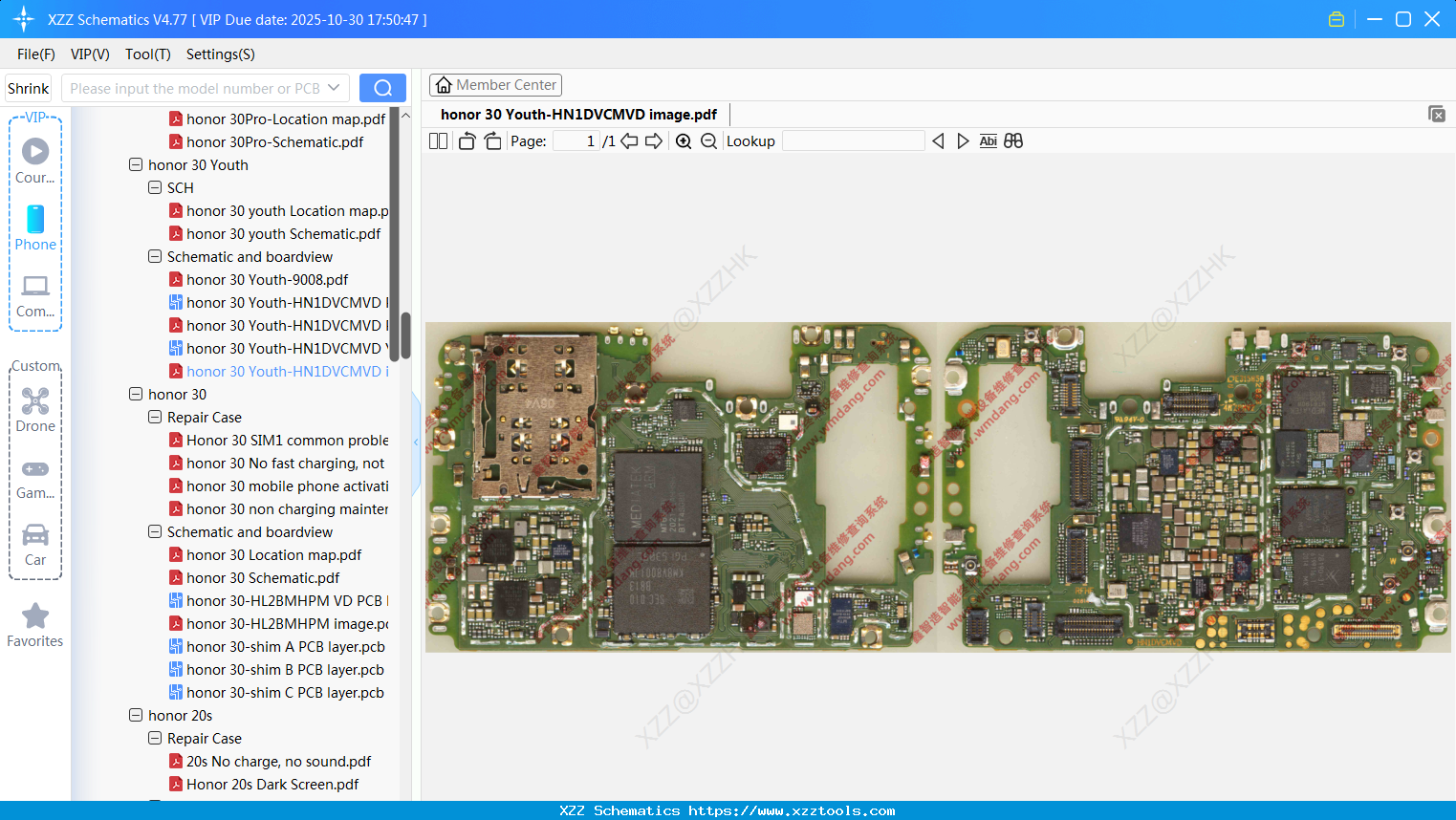Toggle whole word match Abi icon
The width and height of the screenshot is (1456, 820).
pos(989,141)
